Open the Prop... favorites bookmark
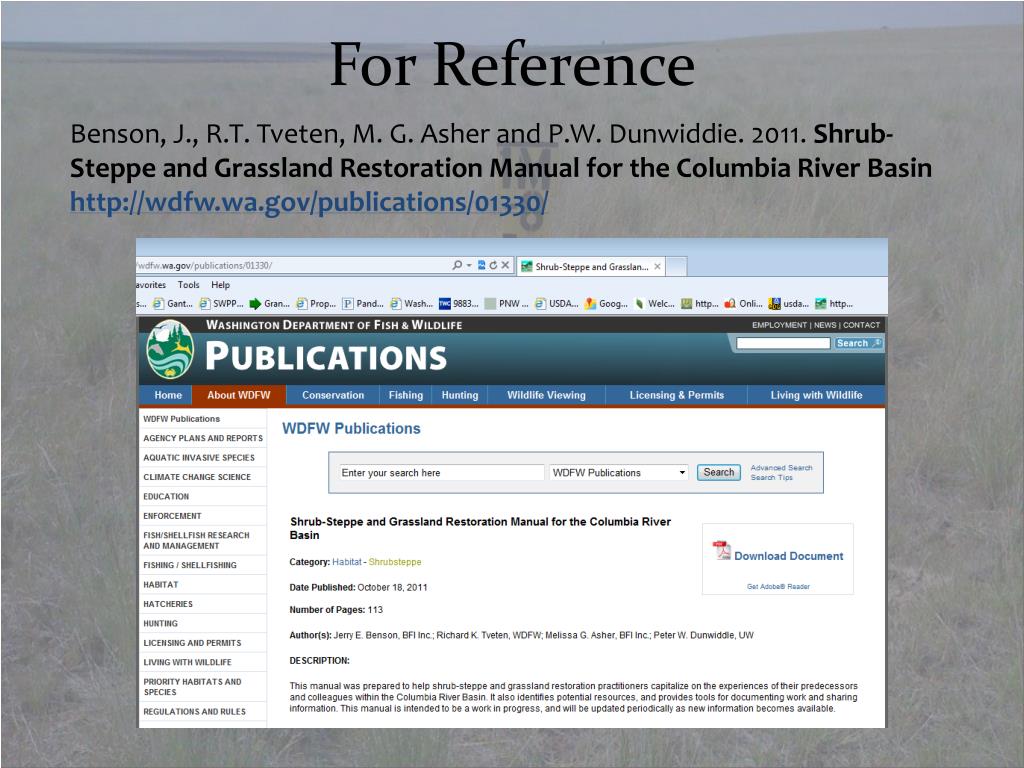Image resolution: width=1024 pixels, height=768 pixels. coord(316,304)
